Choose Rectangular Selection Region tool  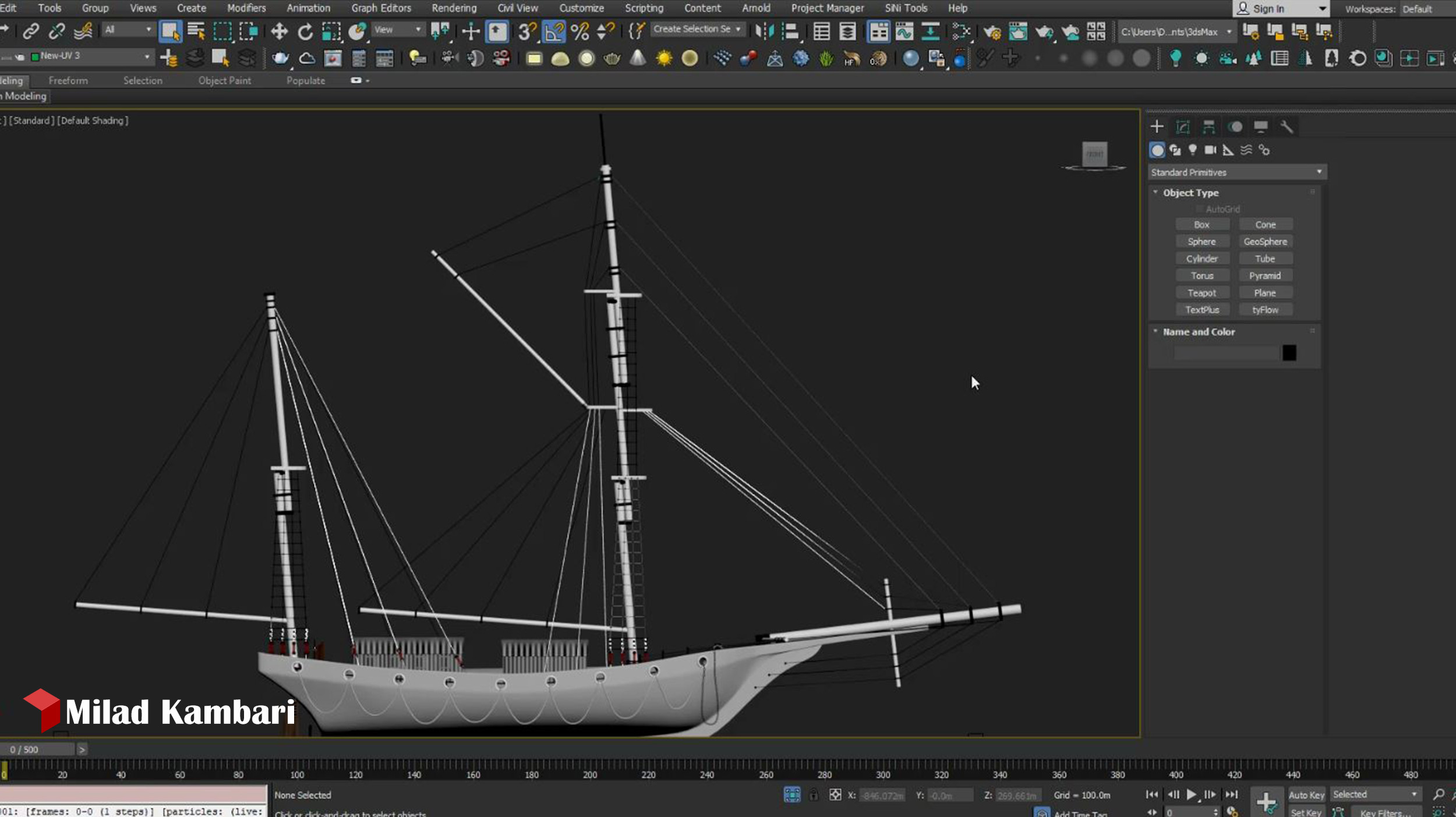coord(222,31)
